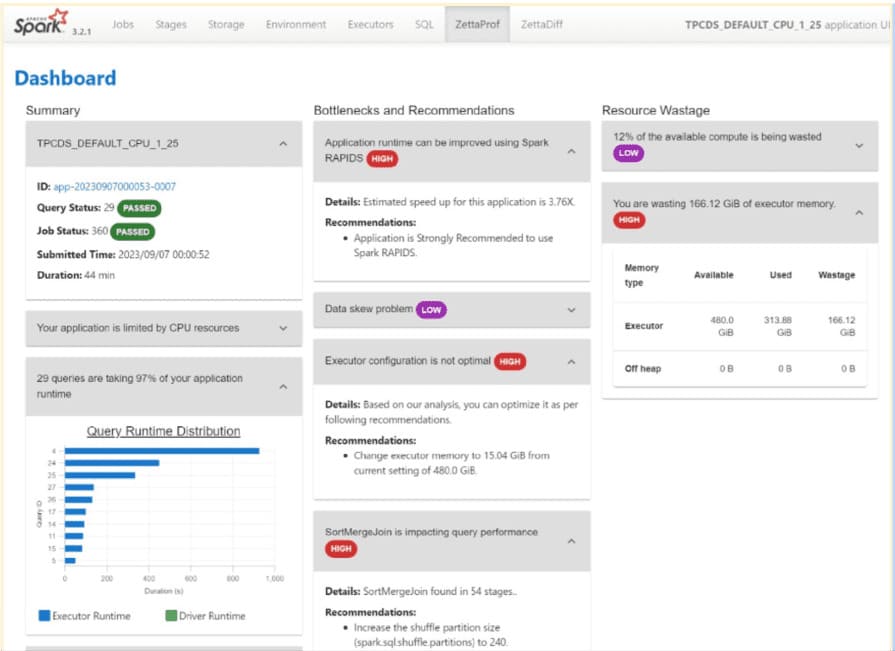Open the Stages tab
895x651 pixels.
click(171, 25)
